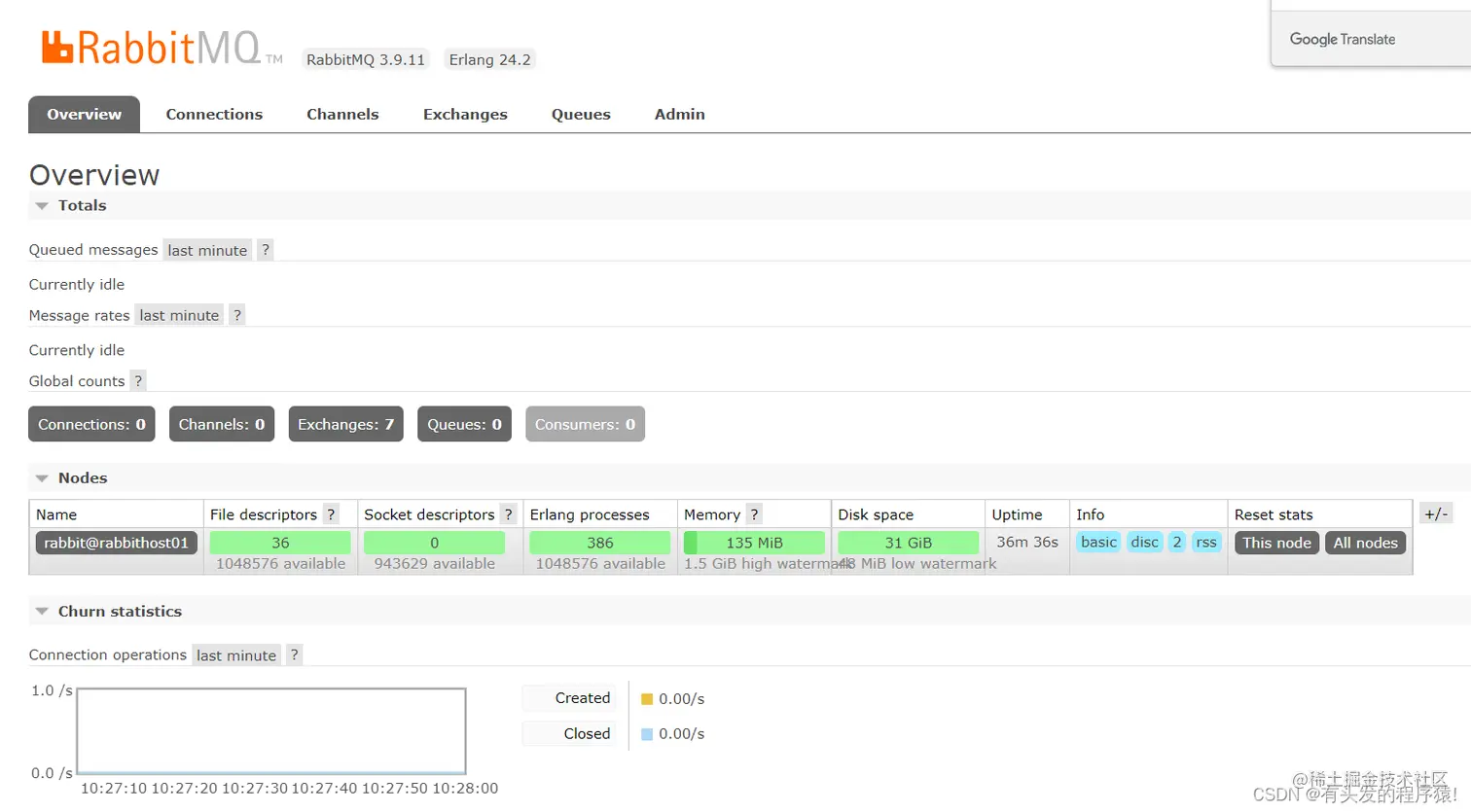Click the Google Translate popup

click(x=1371, y=35)
